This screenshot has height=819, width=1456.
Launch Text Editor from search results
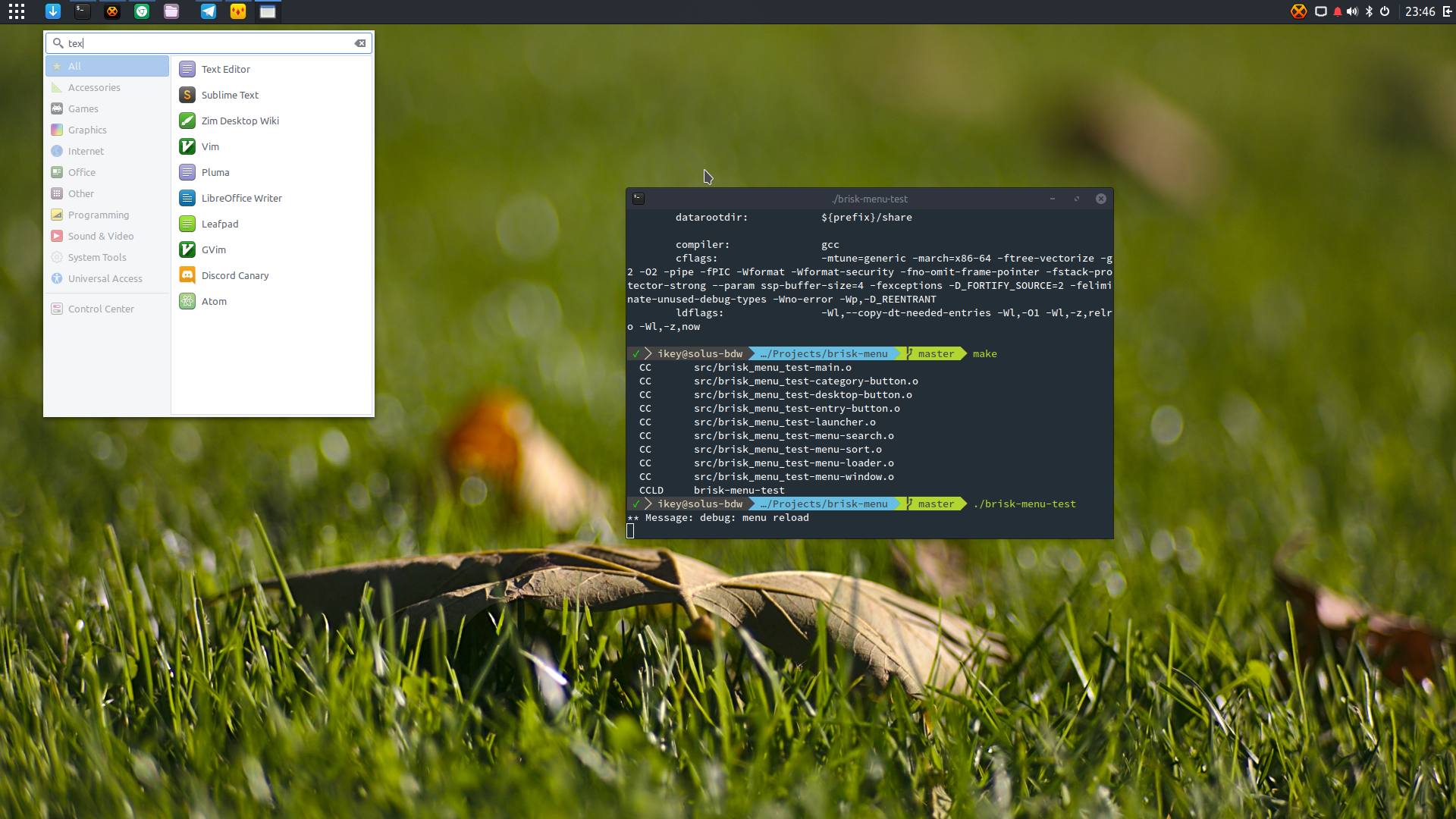coord(272,69)
